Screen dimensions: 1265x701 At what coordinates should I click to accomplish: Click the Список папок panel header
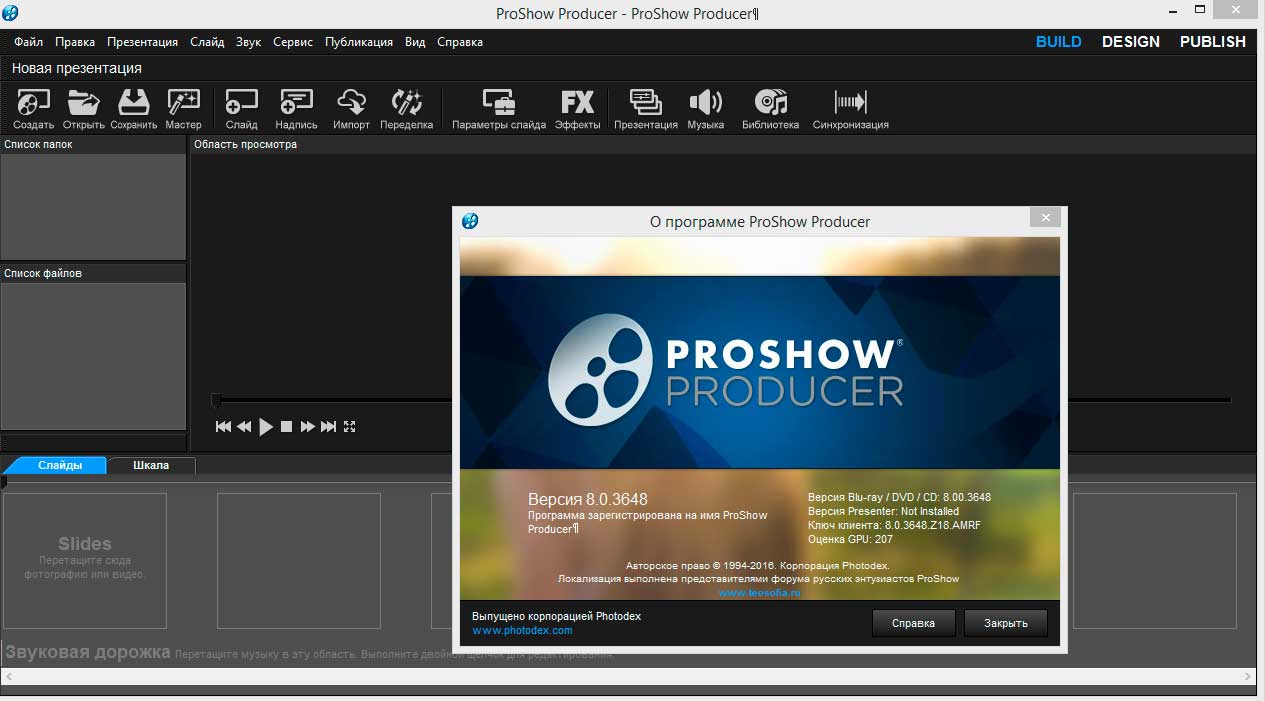point(93,144)
